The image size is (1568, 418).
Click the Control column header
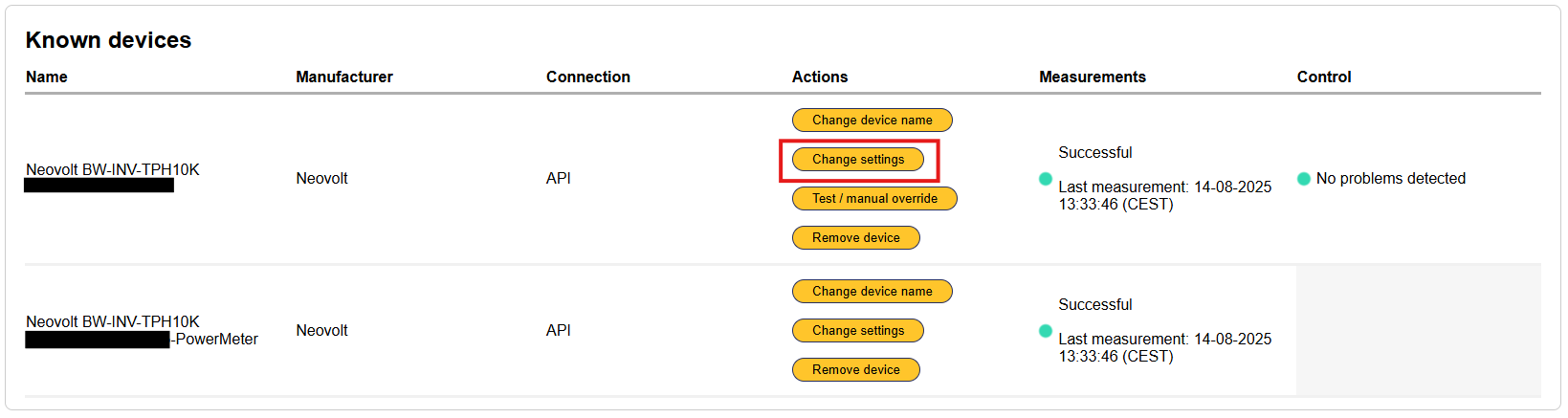tap(1323, 77)
